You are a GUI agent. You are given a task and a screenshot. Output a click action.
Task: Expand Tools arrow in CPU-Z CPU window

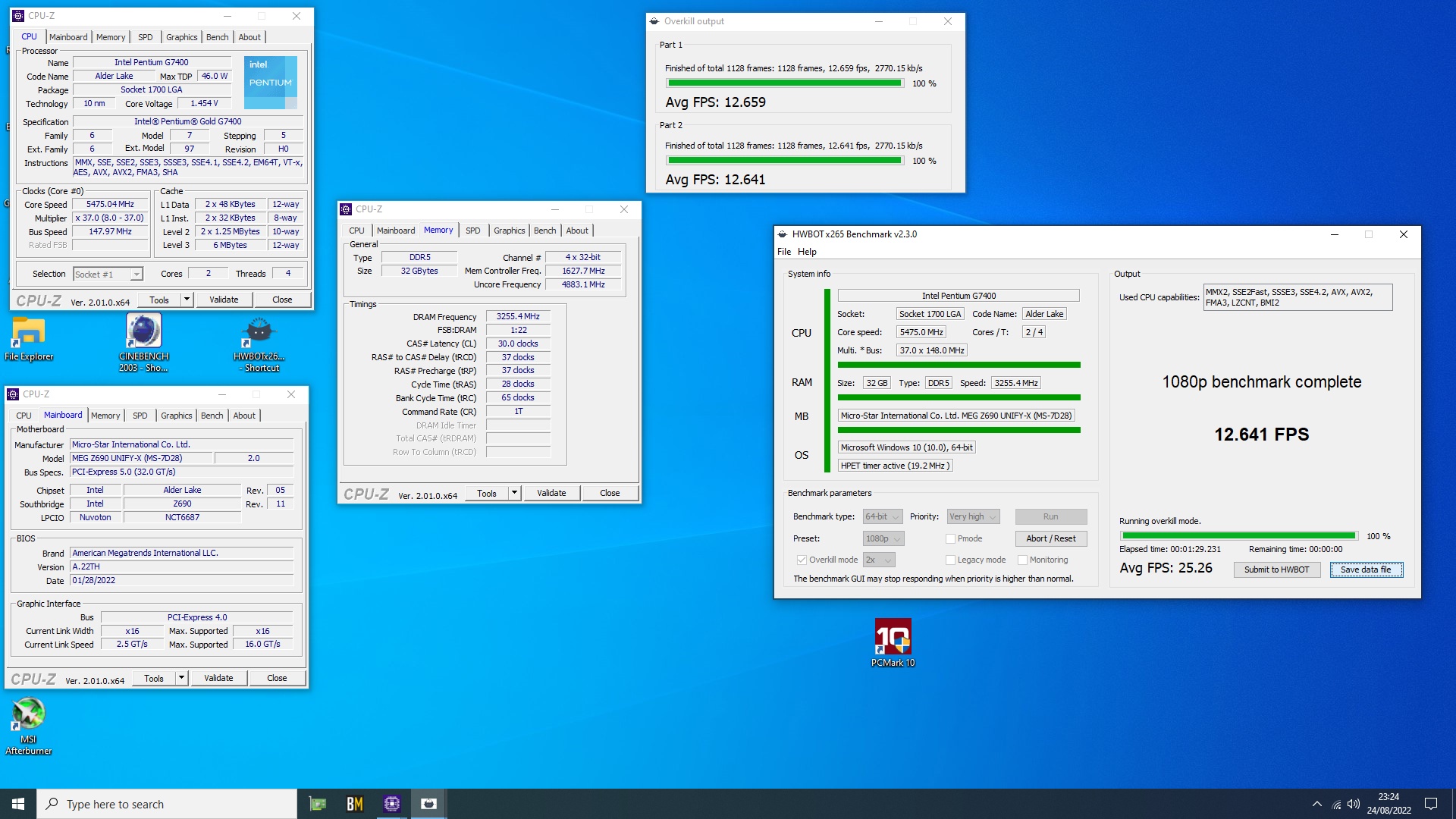(x=187, y=300)
